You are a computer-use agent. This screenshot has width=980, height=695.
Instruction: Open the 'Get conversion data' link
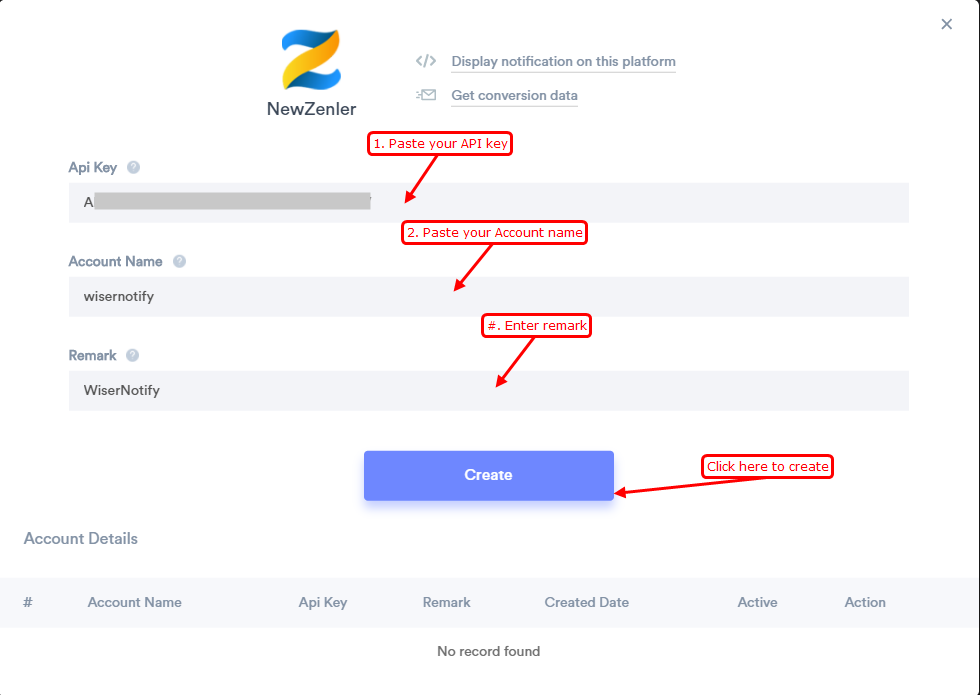514,95
